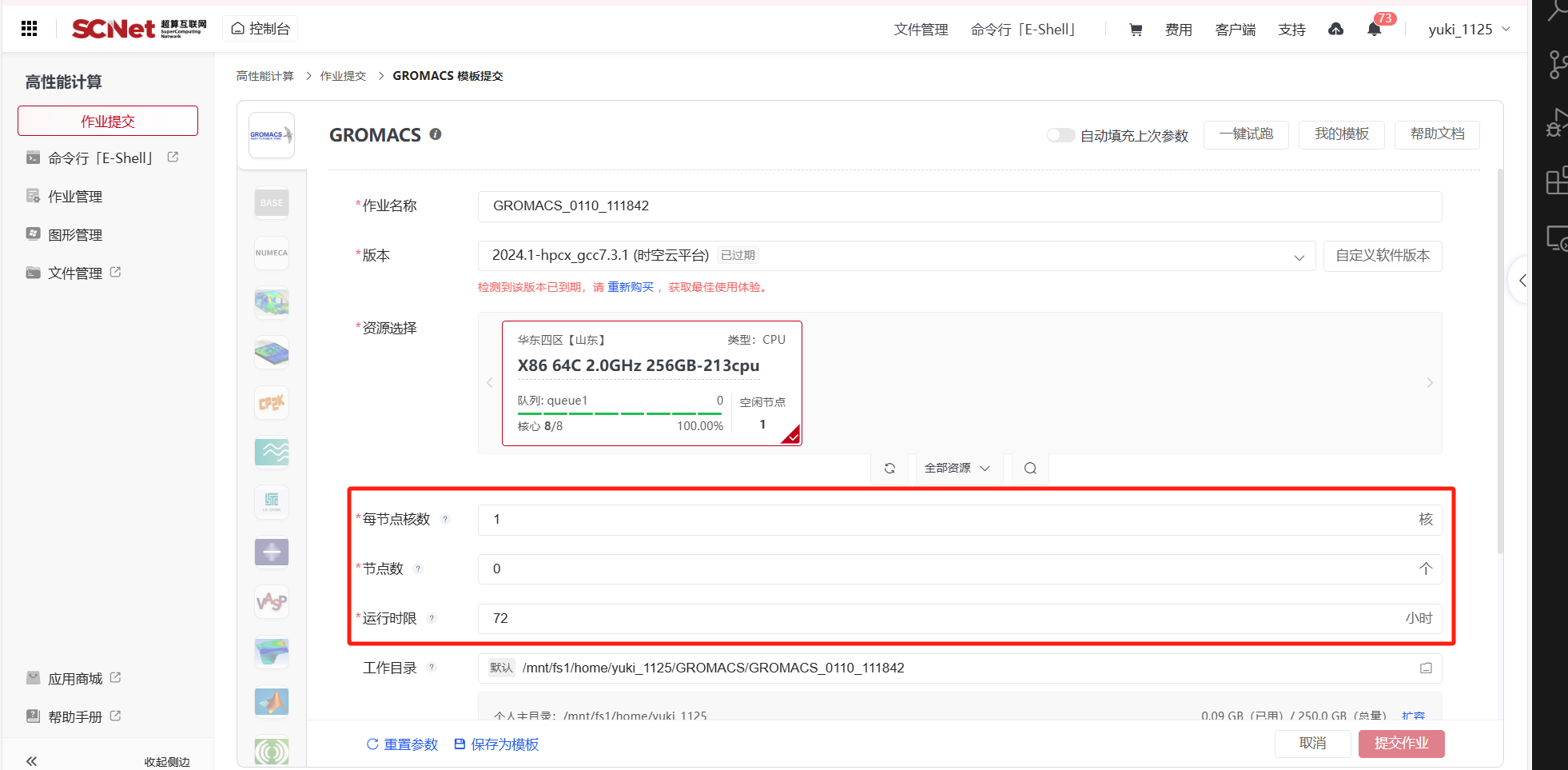Click help icon beside 工作目录
Viewport: 1568px width, 770px height.
pos(432,668)
